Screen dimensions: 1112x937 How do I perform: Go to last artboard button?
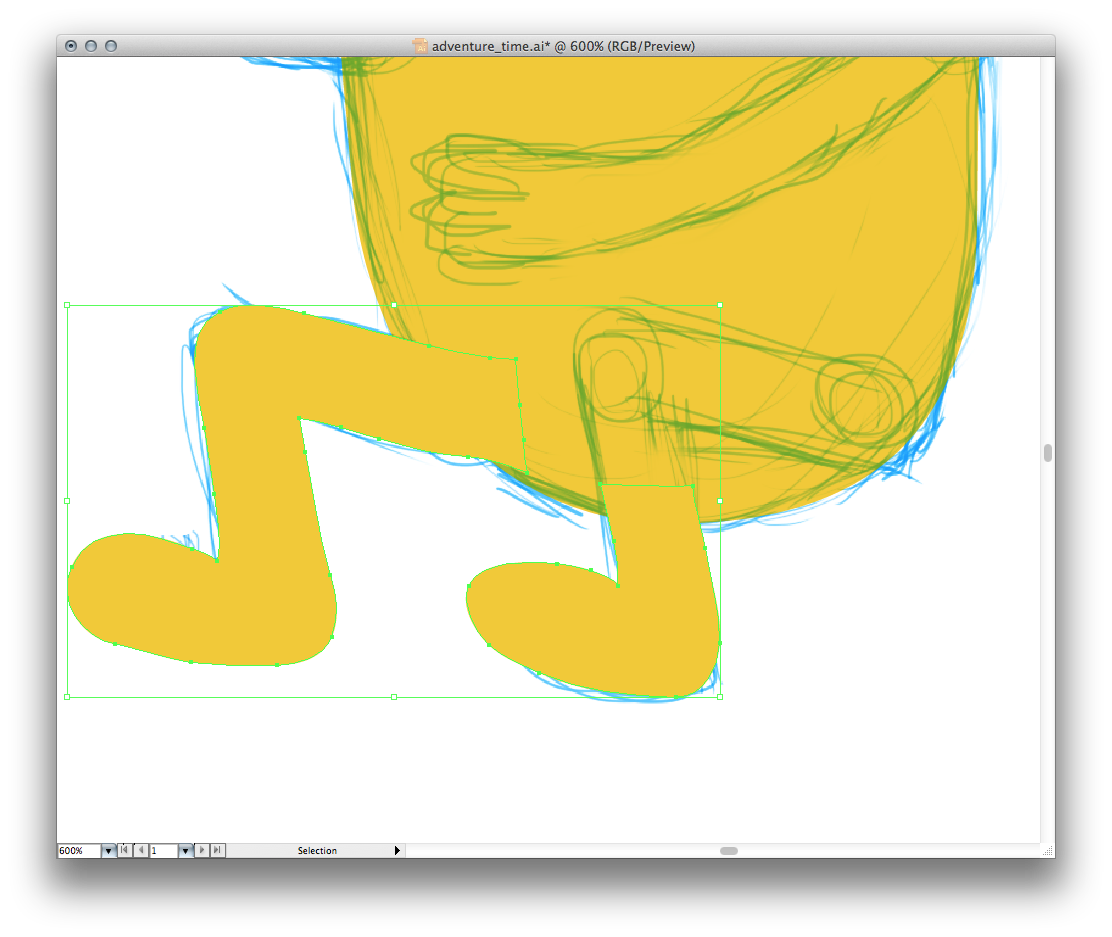pos(218,850)
